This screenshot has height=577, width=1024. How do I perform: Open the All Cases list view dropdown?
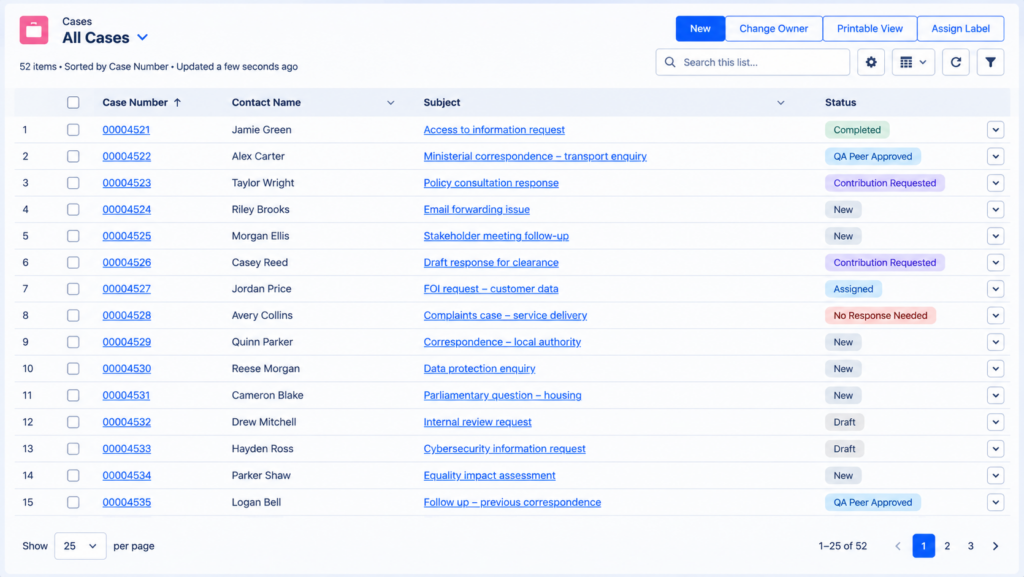(142, 38)
